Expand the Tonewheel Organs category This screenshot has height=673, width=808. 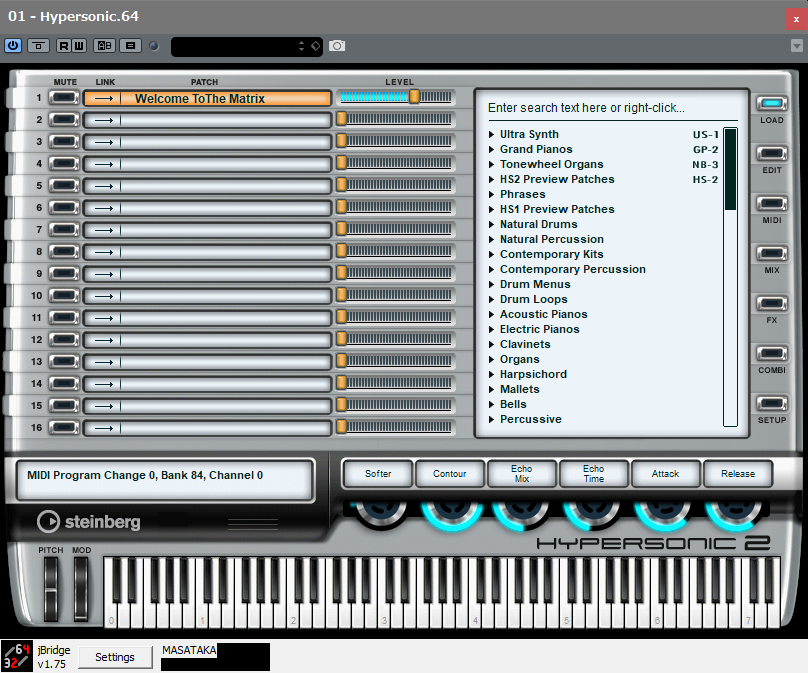[x=492, y=164]
